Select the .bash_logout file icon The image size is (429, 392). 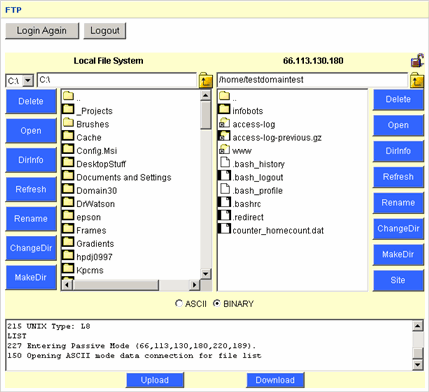[x=224, y=176]
